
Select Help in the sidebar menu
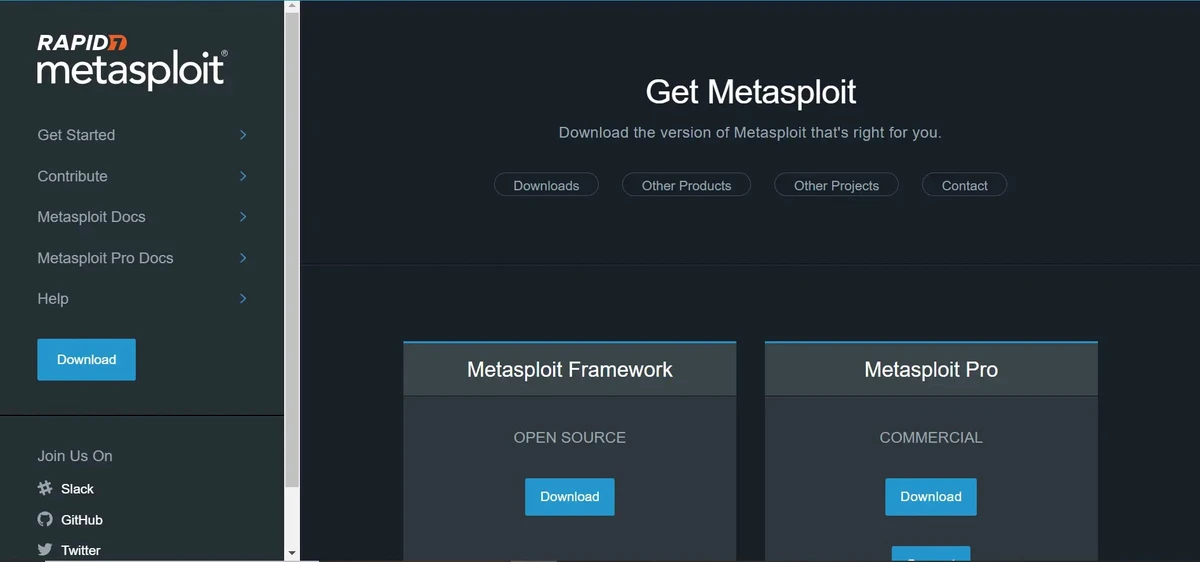53,299
